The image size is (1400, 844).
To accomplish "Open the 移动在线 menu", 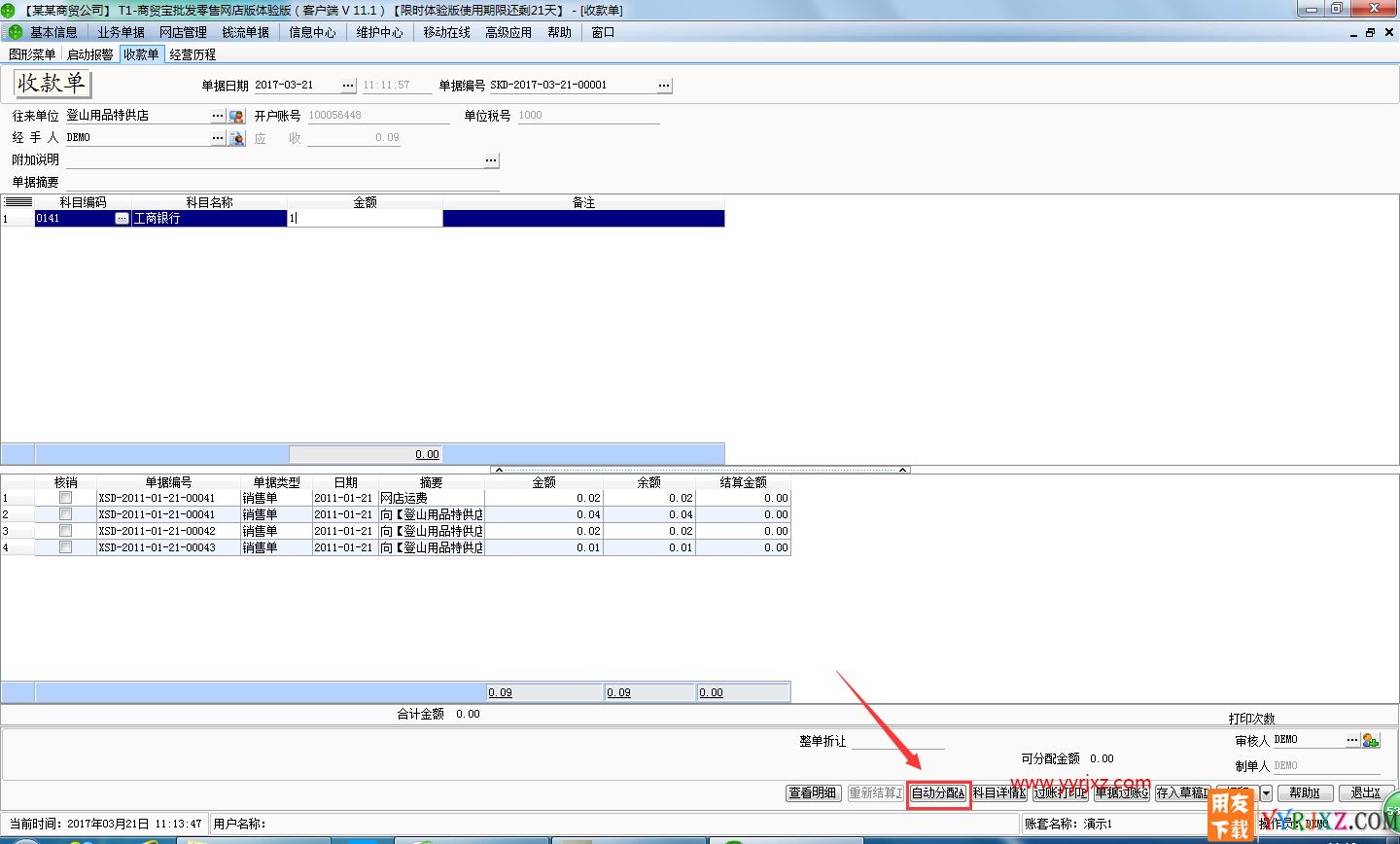I will click(x=446, y=32).
